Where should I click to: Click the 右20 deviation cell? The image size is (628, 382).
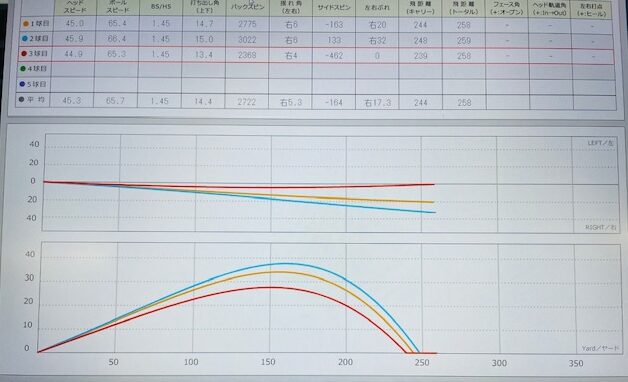(377, 25)
